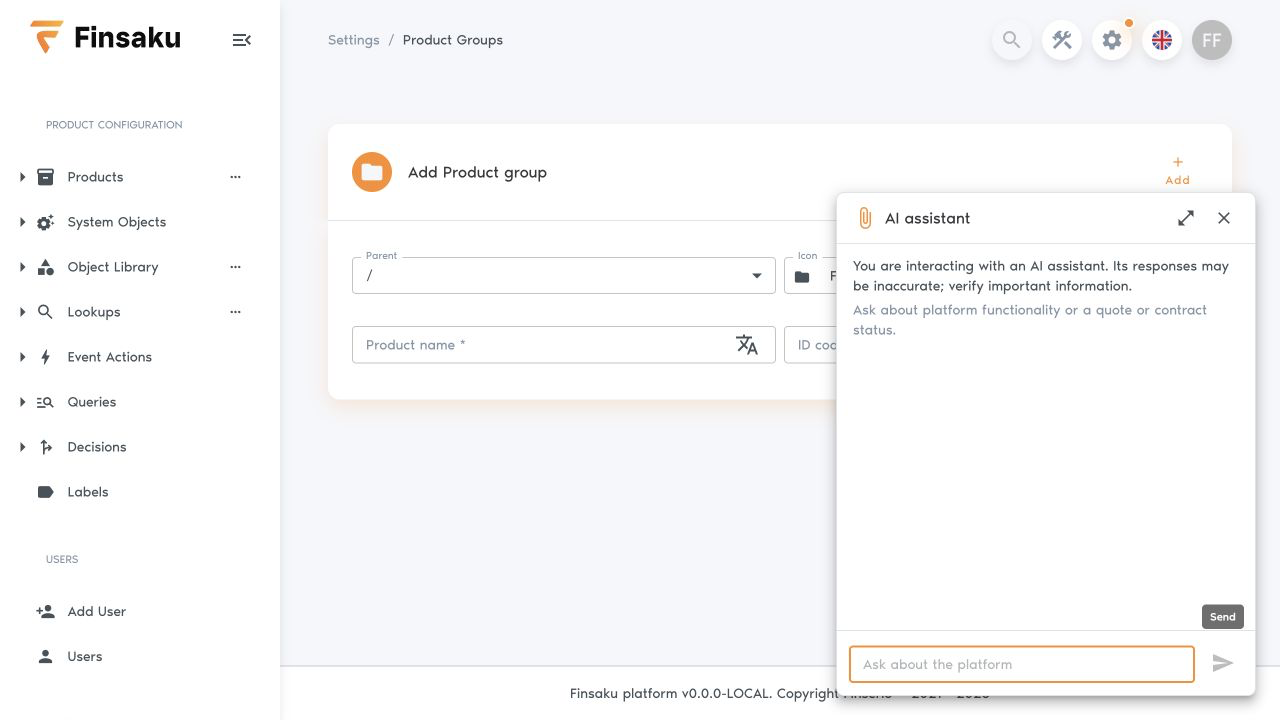
Task: Click the translate icon in Product name
Action: (x=747, y=345)
